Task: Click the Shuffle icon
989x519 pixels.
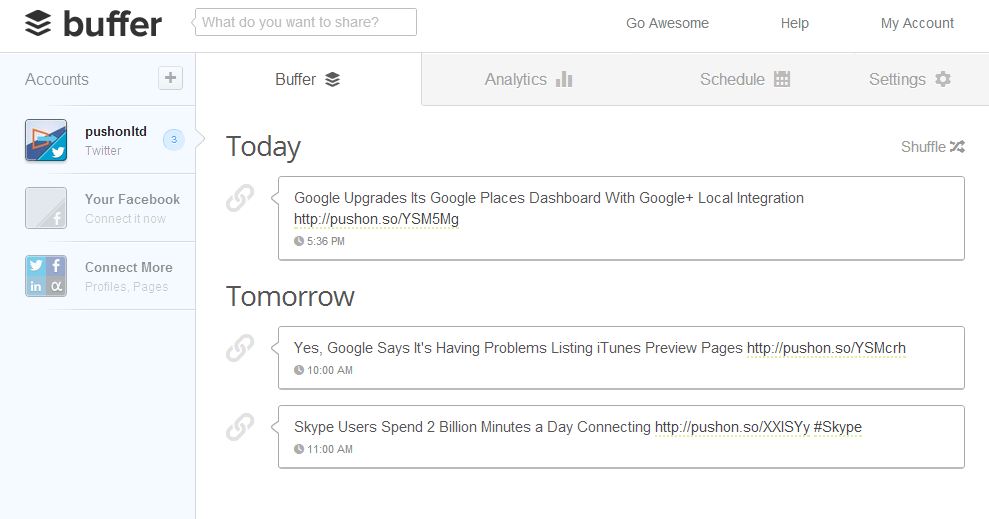Action: click(957, 147)
